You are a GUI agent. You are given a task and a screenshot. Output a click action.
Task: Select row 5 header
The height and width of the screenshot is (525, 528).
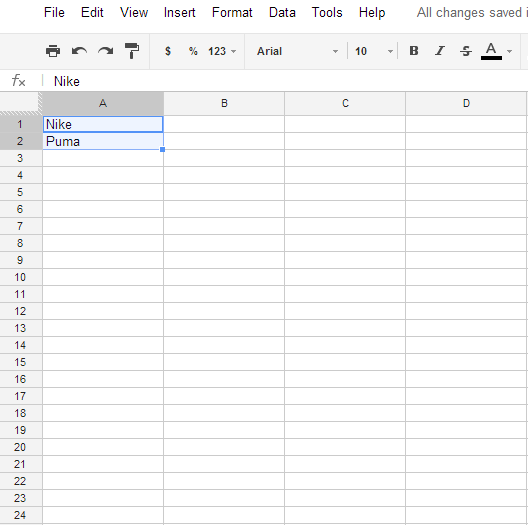coord(21,192)
